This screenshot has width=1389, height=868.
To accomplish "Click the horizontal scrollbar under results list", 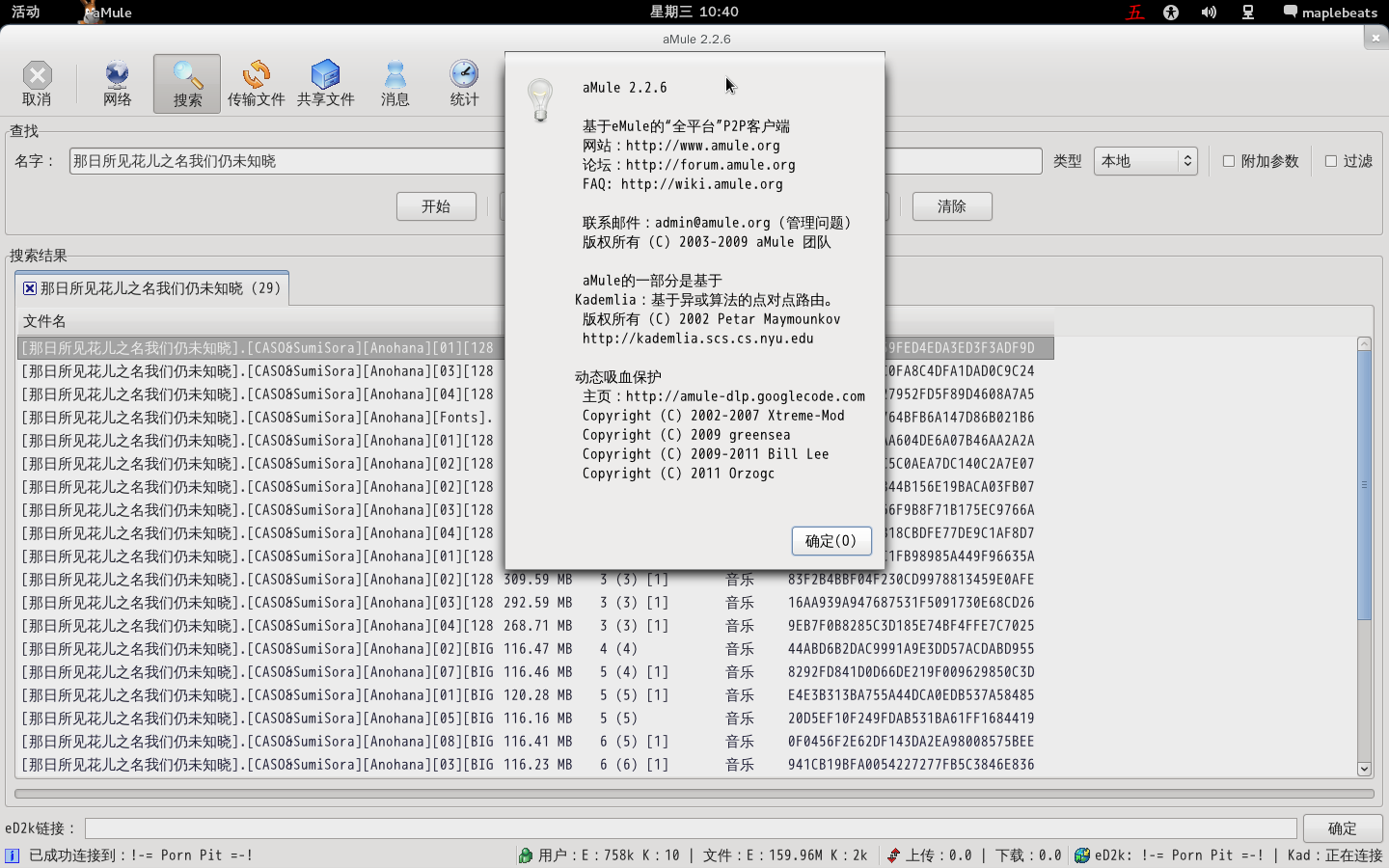I will (694, 794).
